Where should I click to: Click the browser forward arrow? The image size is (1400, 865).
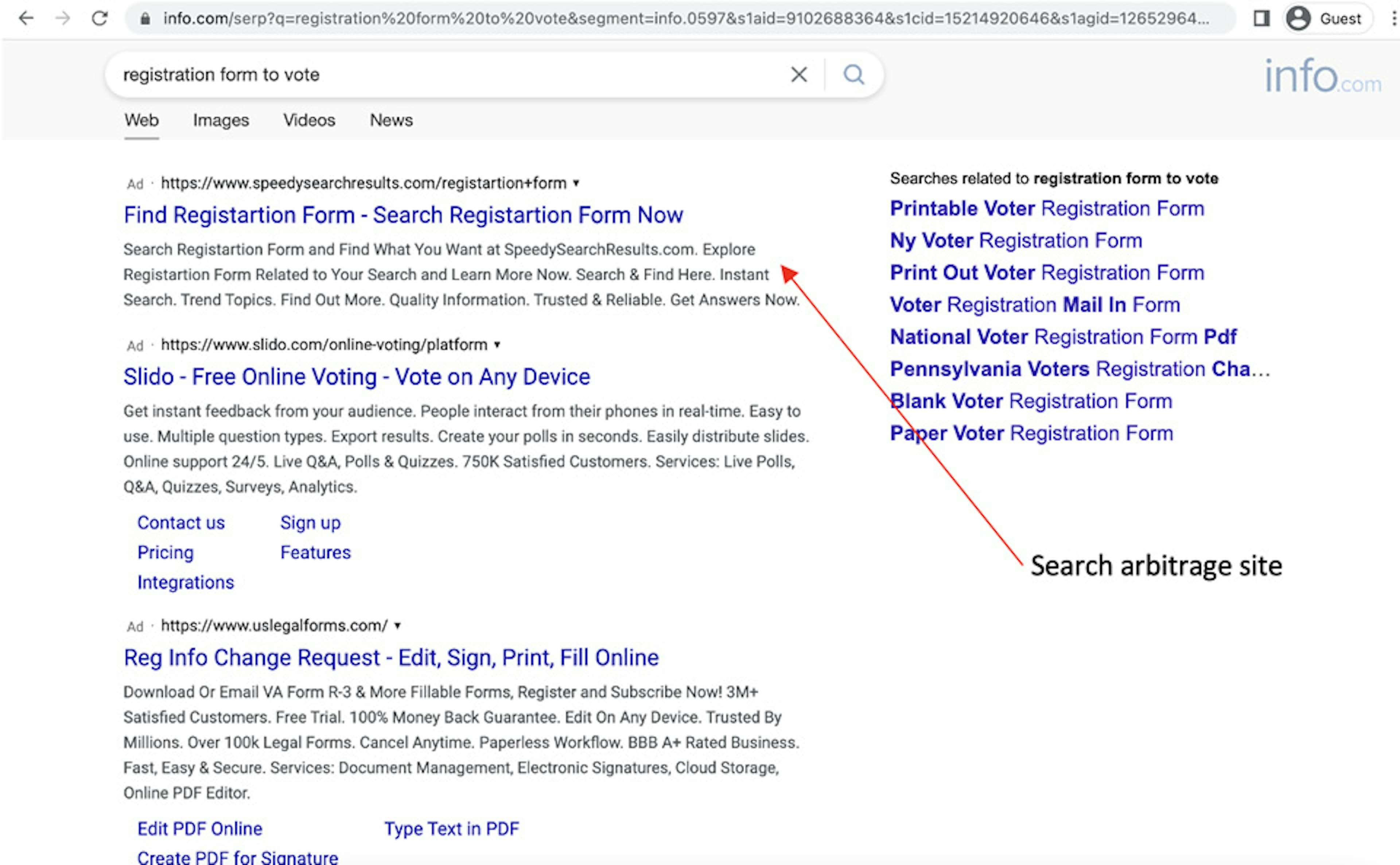(x=62, y=18)
